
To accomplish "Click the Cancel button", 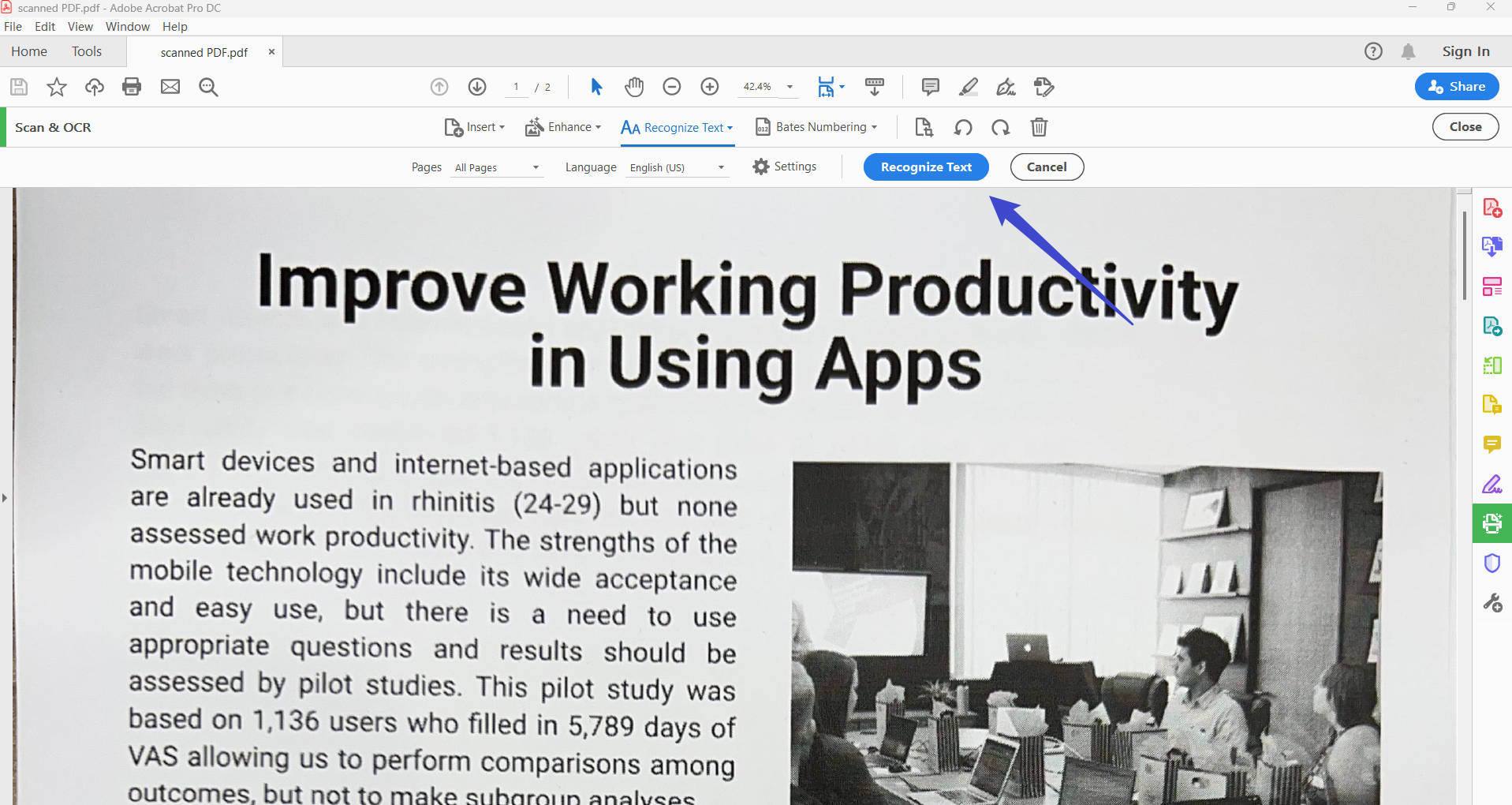I will (x=1047, y=167).
